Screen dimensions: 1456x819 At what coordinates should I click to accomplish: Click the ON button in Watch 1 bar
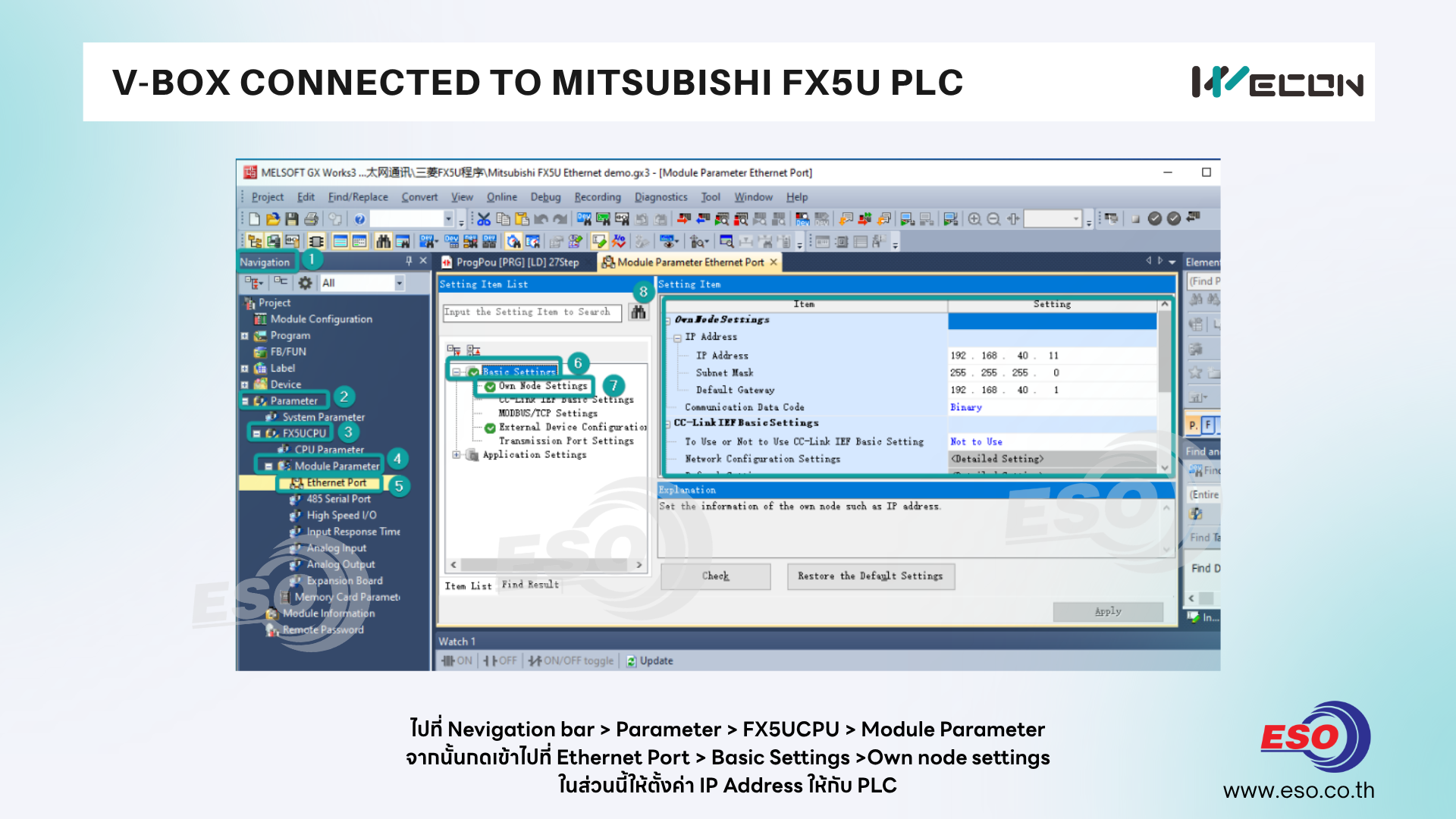click(x=457, y=661)
